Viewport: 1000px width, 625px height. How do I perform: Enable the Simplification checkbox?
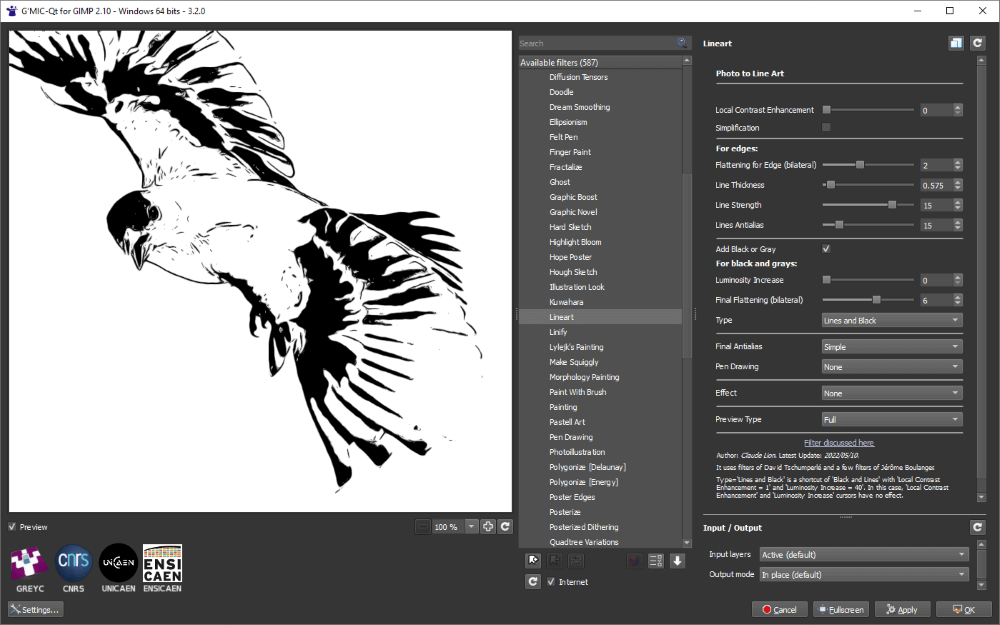tap(826, 128)
